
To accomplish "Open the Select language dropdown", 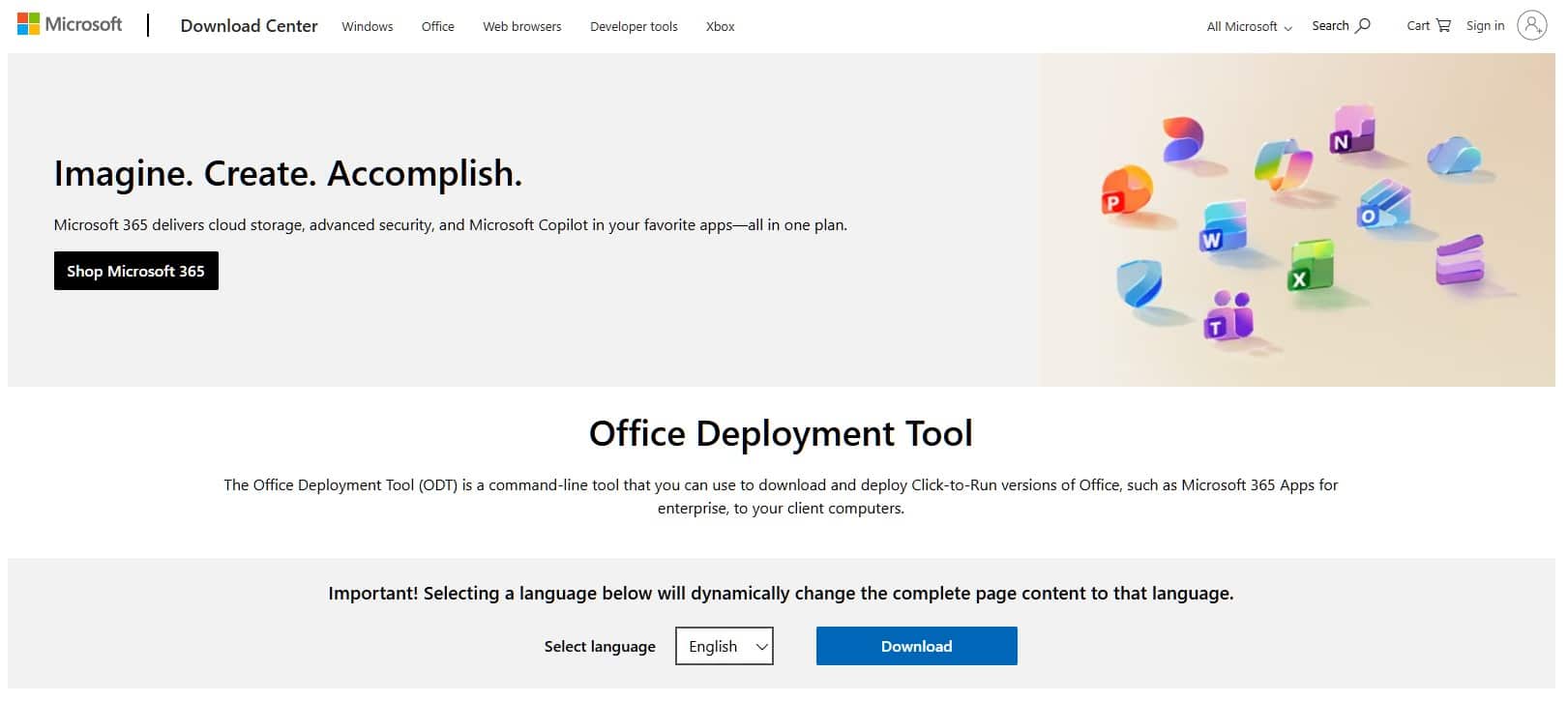I will 725,646.
